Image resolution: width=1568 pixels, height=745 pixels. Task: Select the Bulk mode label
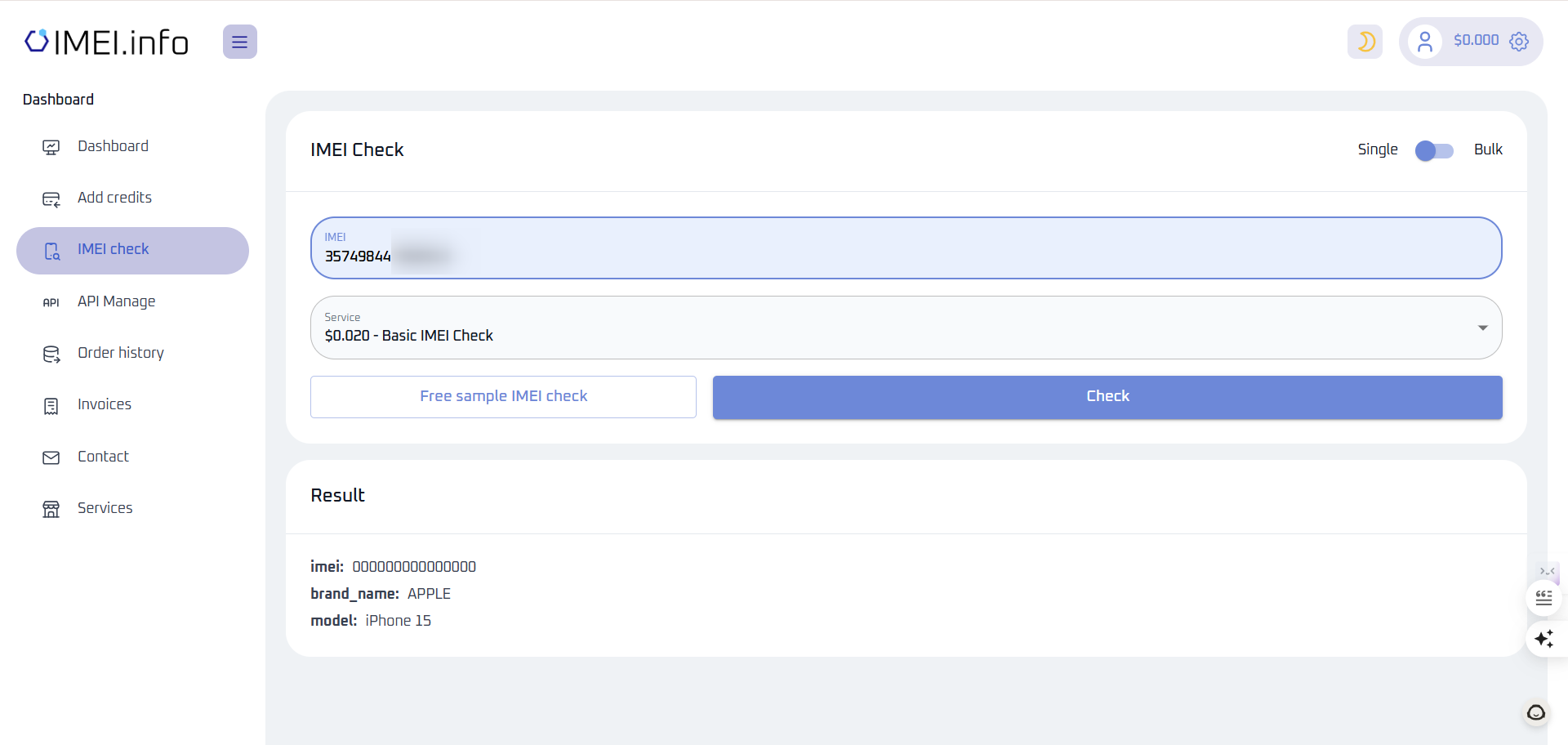coord(1487,149)
